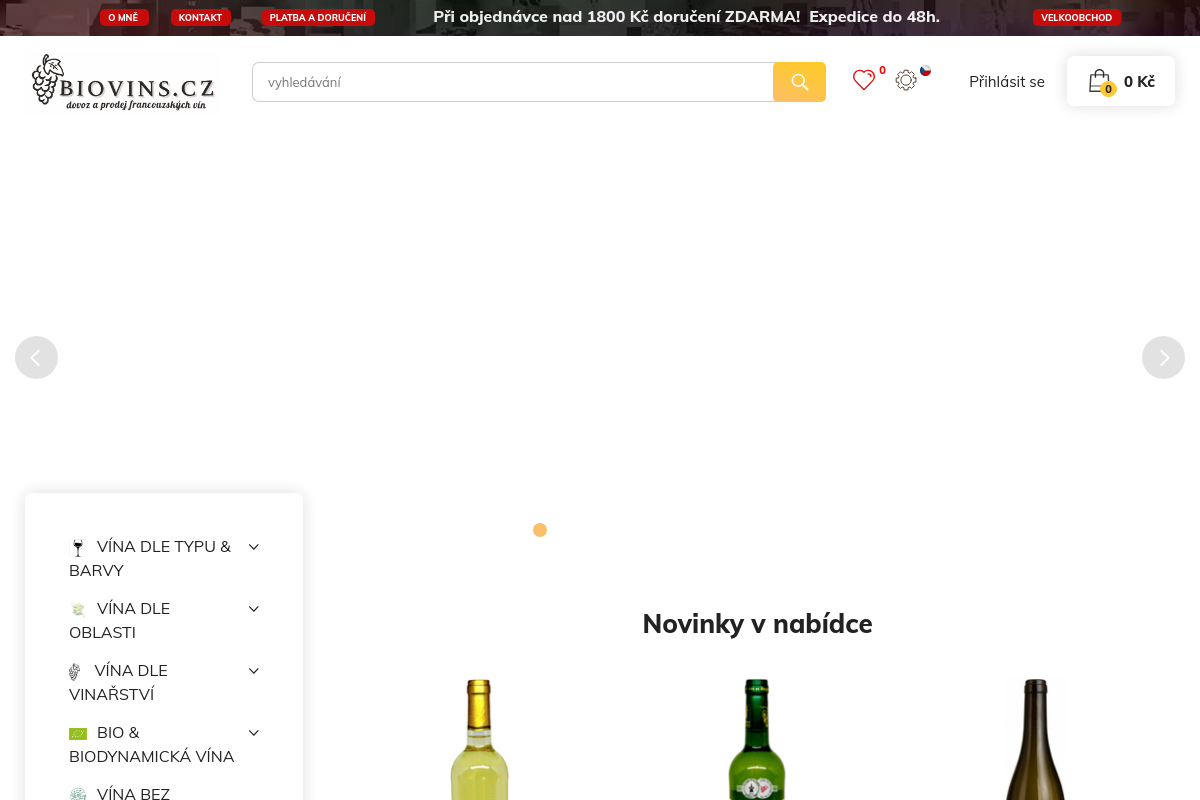
Task: Click the Czech flag language indicator
Action: [x=926, y=71]
